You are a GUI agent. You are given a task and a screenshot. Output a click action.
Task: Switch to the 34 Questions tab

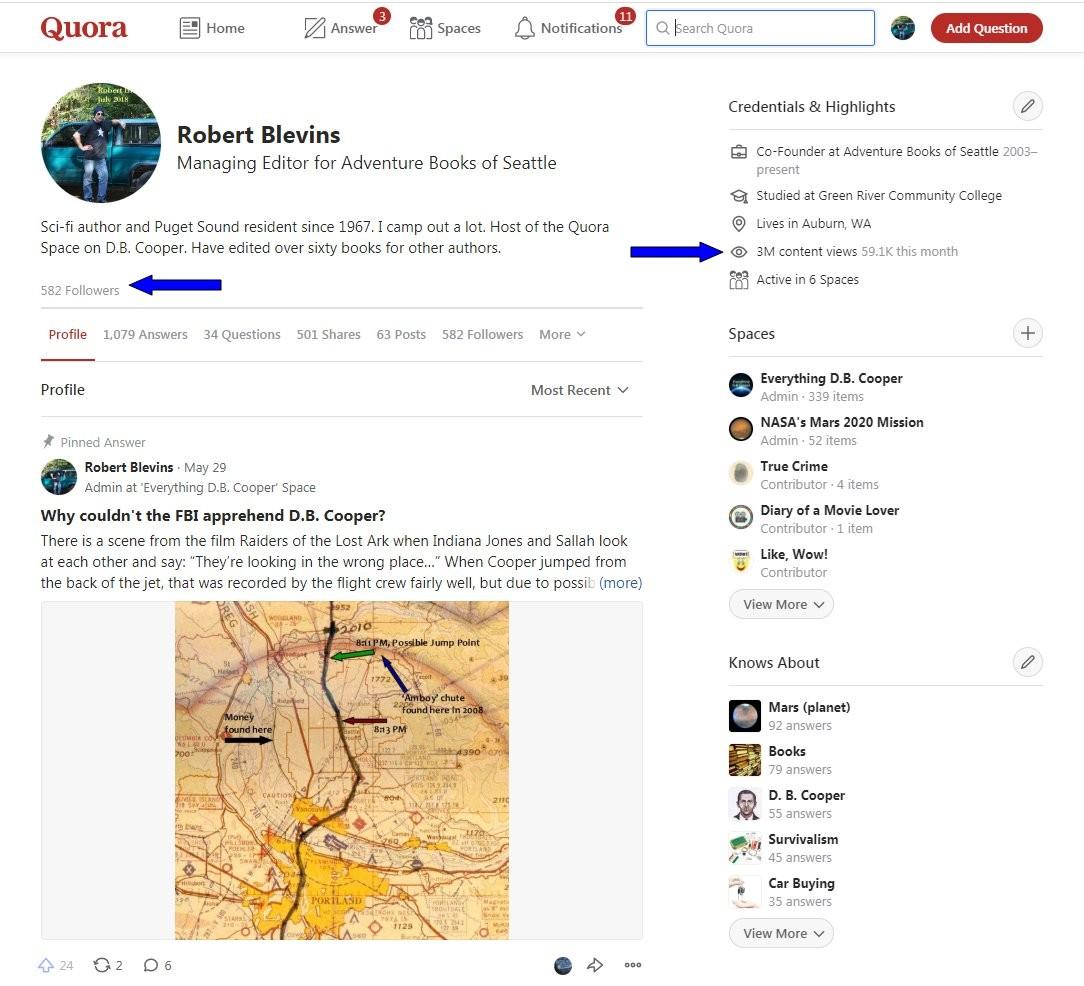(x=242, y=335)
